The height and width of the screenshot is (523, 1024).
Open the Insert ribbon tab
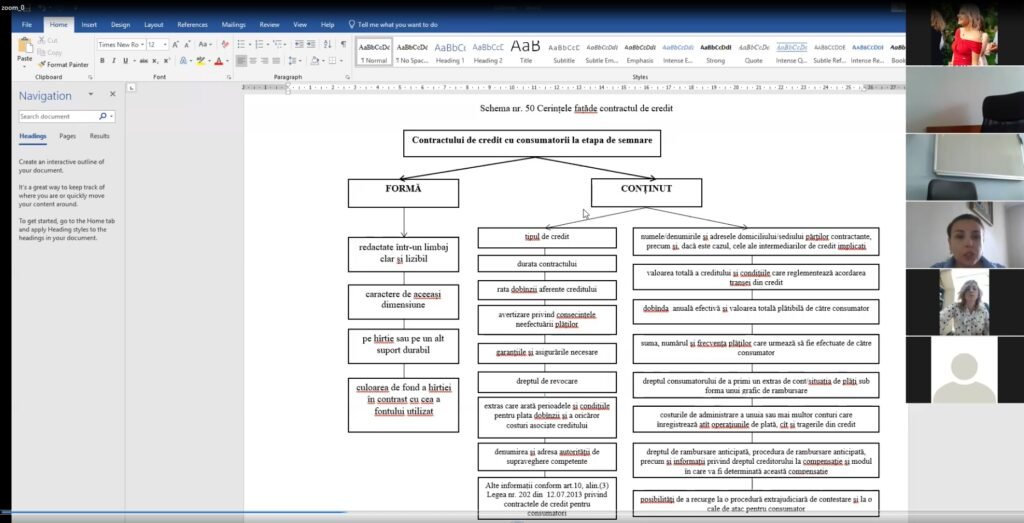[89, 25]
